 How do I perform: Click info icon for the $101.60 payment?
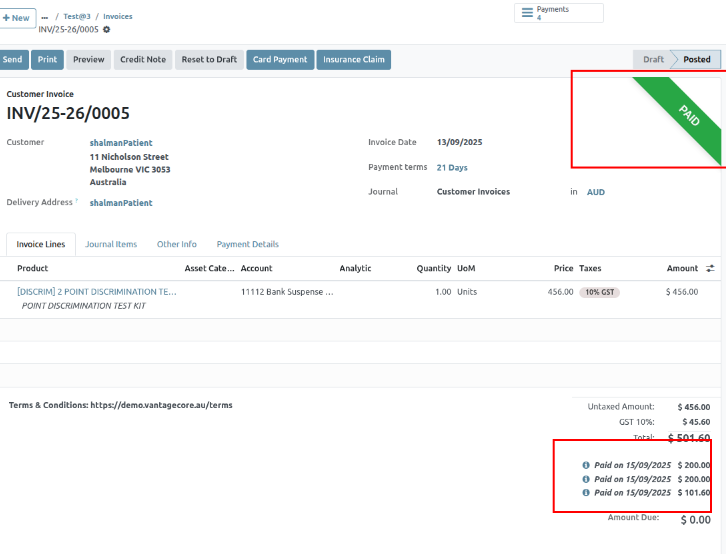[x=586, y=492]
